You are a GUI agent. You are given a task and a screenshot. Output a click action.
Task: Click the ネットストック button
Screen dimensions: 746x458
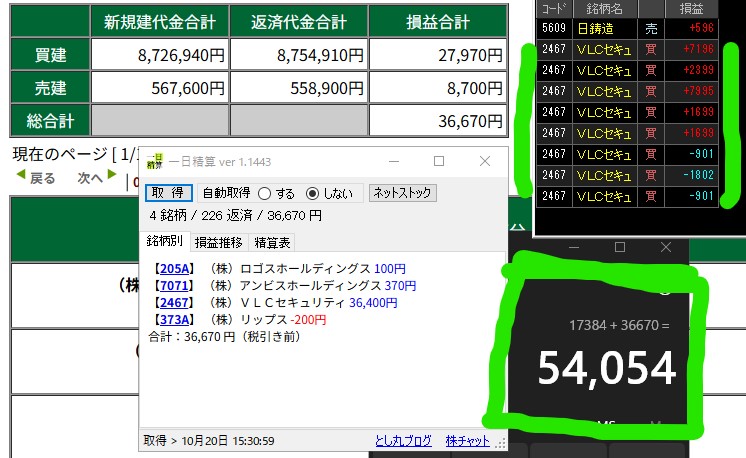[402, 193]
